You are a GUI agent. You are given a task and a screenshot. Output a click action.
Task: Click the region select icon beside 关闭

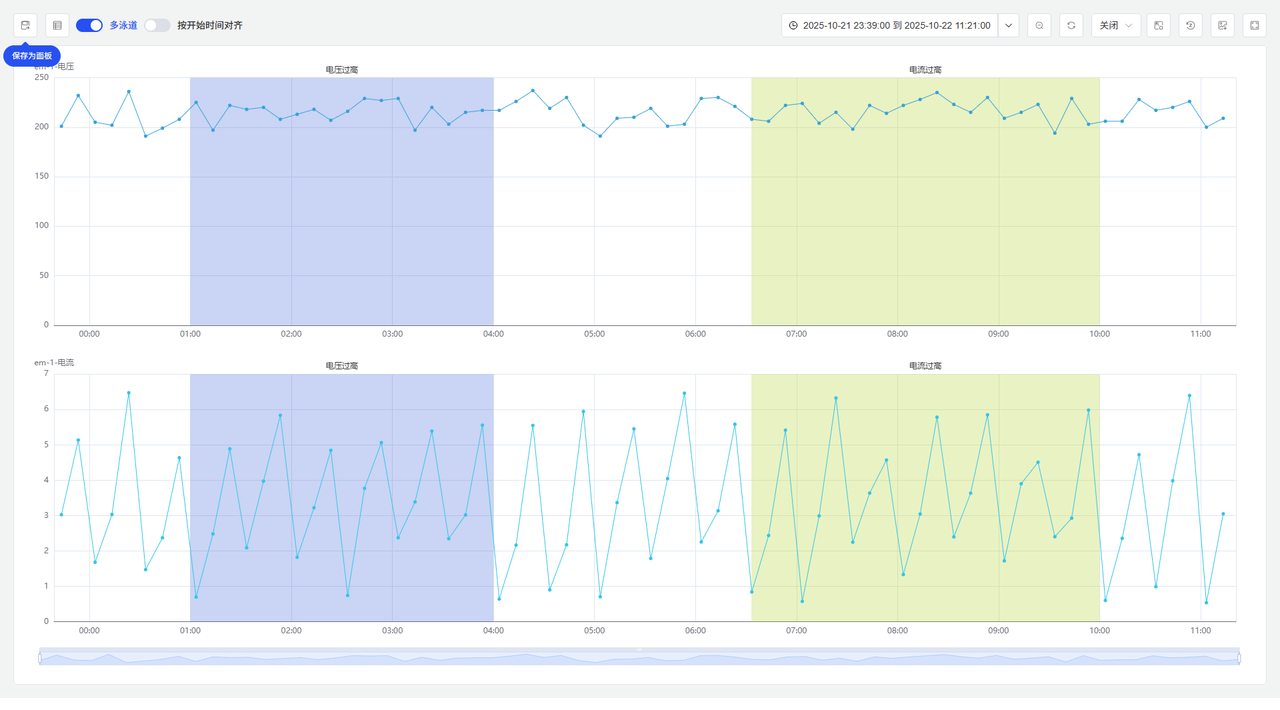[1158, 25]
